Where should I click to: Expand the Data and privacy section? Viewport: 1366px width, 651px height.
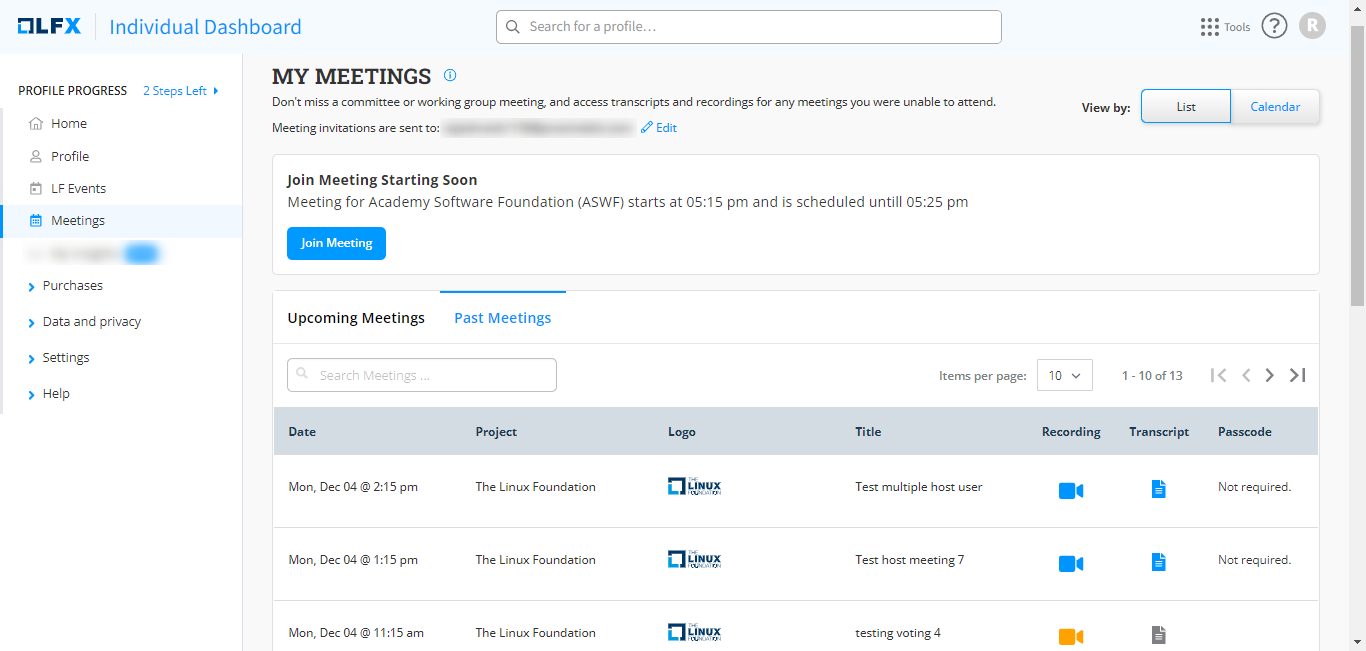tap(91, 322)
